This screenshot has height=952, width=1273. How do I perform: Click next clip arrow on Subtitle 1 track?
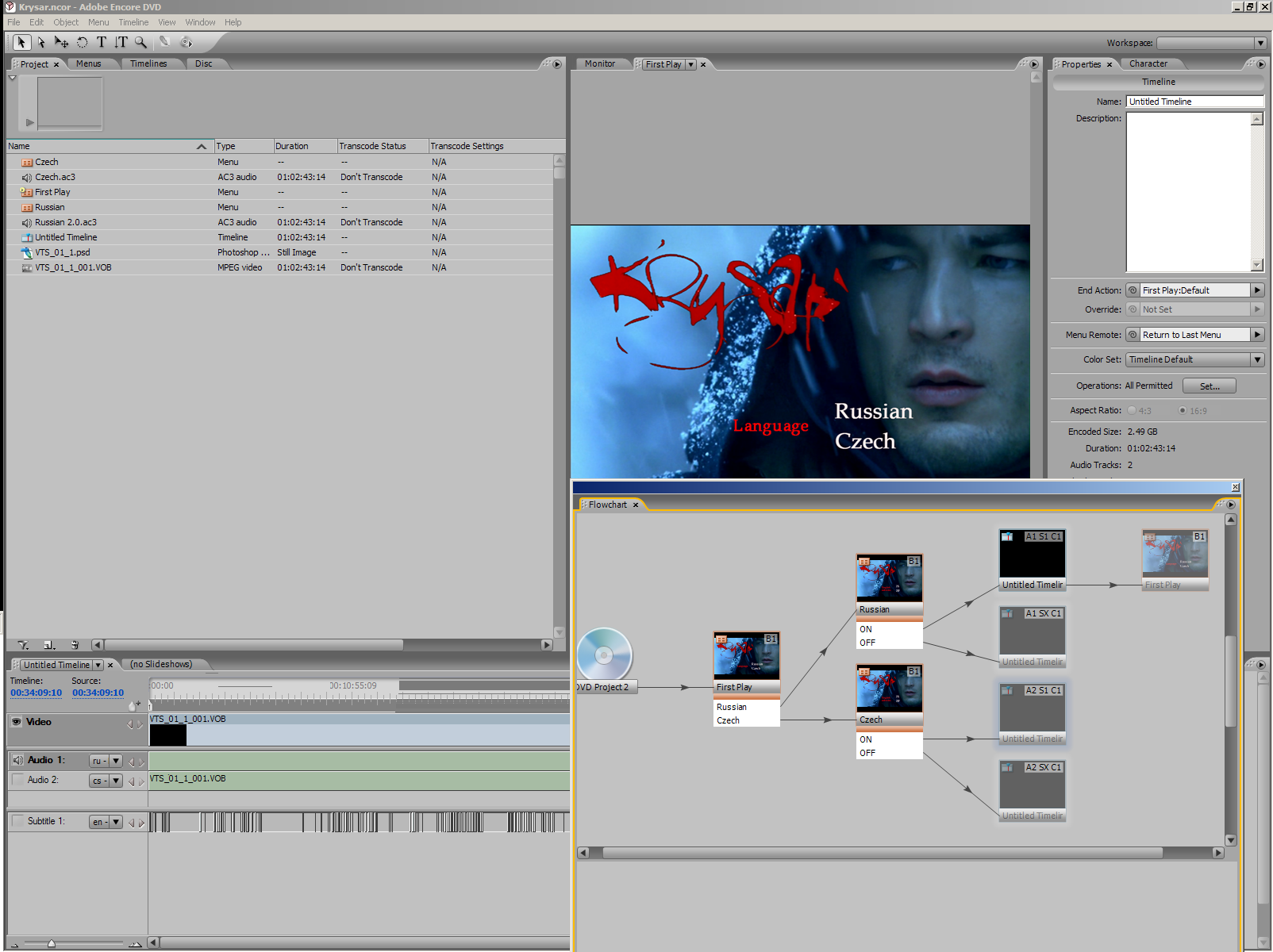141,823
